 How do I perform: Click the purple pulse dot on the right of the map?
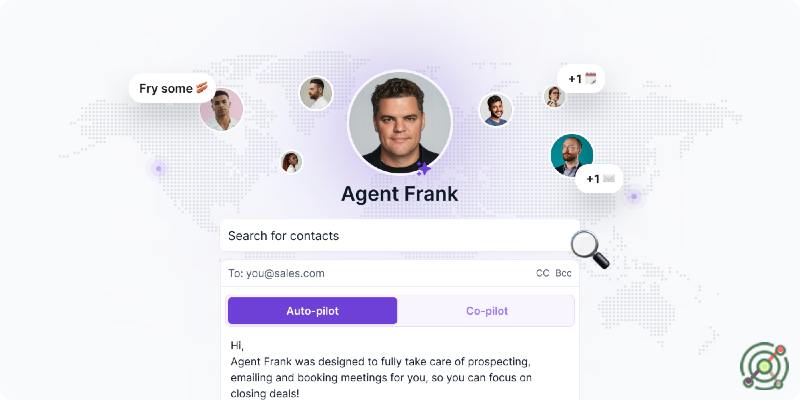(x=634, y=196)
